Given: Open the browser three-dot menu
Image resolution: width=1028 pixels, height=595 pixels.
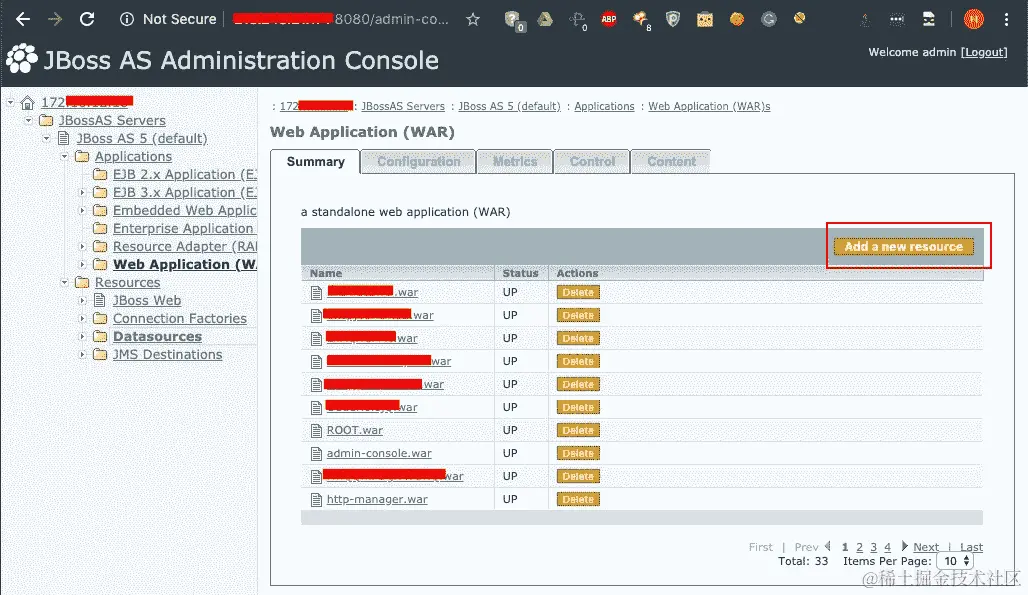Looking at the screenshot, I should pos(1006,20).
